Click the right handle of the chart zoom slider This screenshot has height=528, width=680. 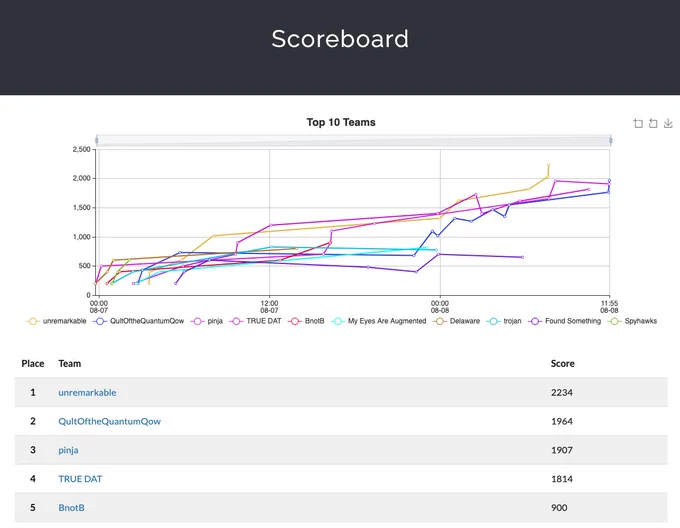[x=610, y=140]
